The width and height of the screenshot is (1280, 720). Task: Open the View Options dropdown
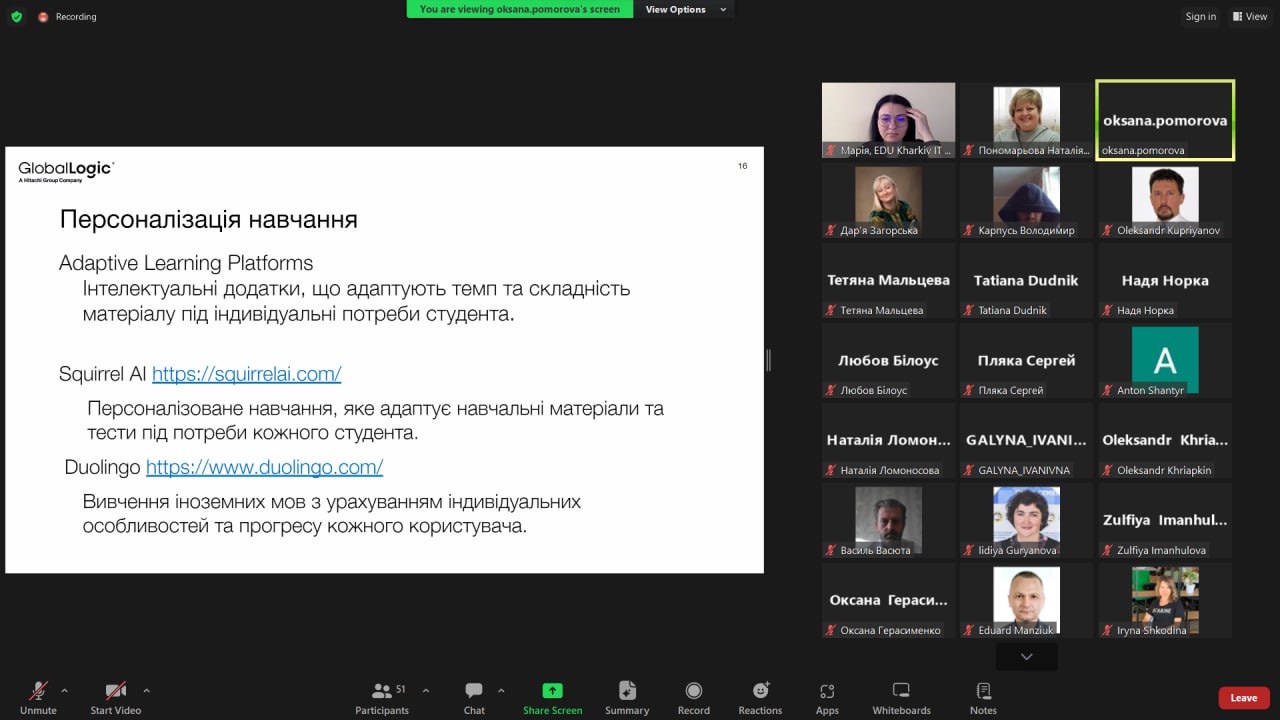(x=682, y=9)
